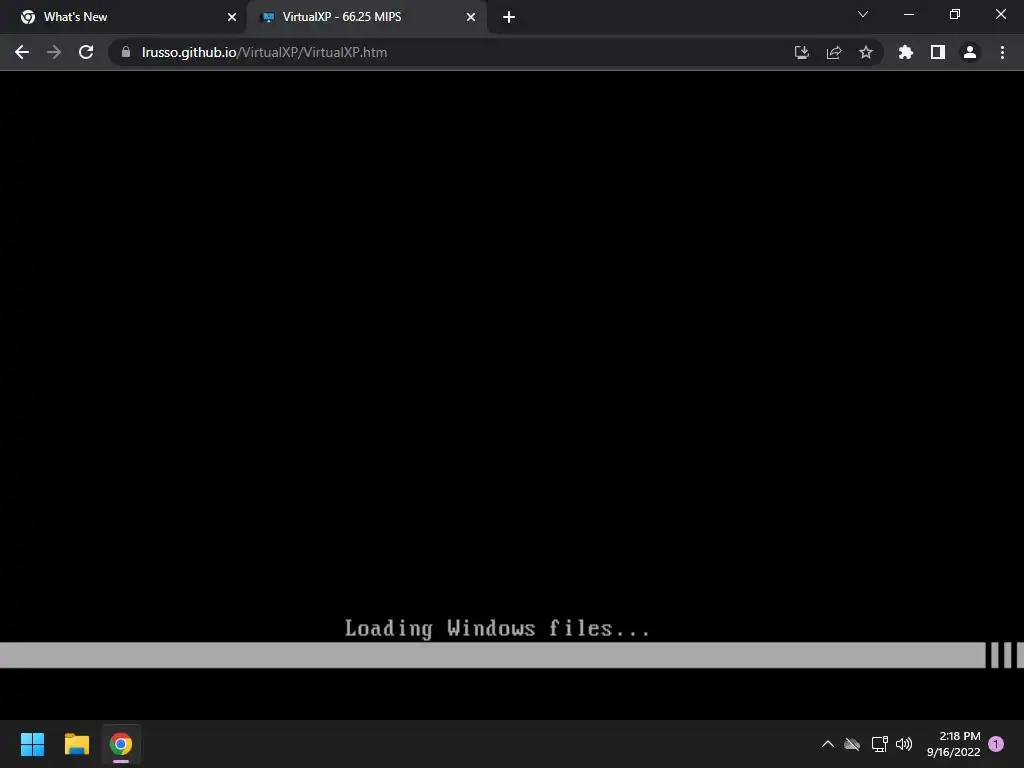The height and width of the screenshot is (768, 1024).
Task: Open the Windows Start menu
Action: pos(32,744)
